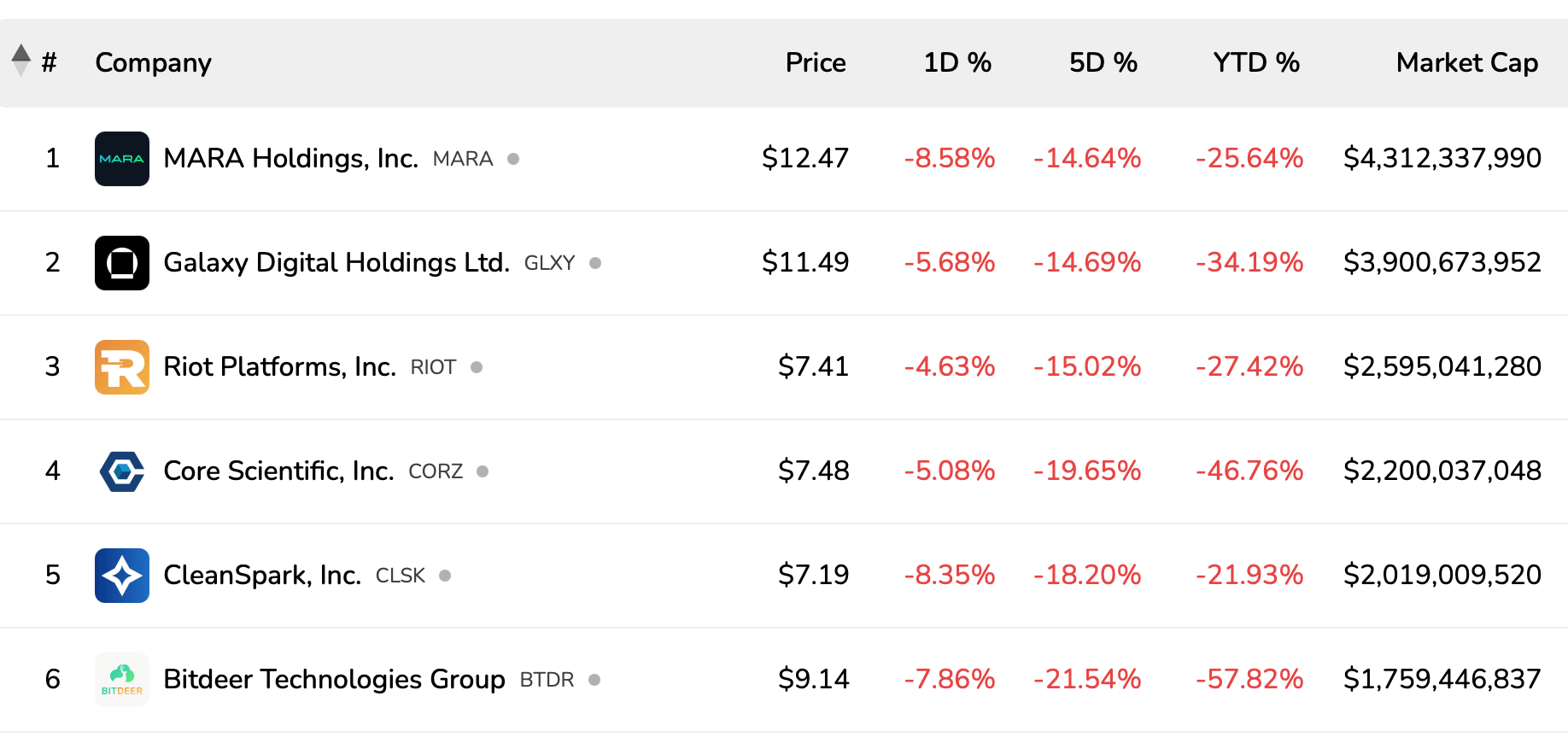Click the gray status dot beside BTDR ticker

(594, 680)
